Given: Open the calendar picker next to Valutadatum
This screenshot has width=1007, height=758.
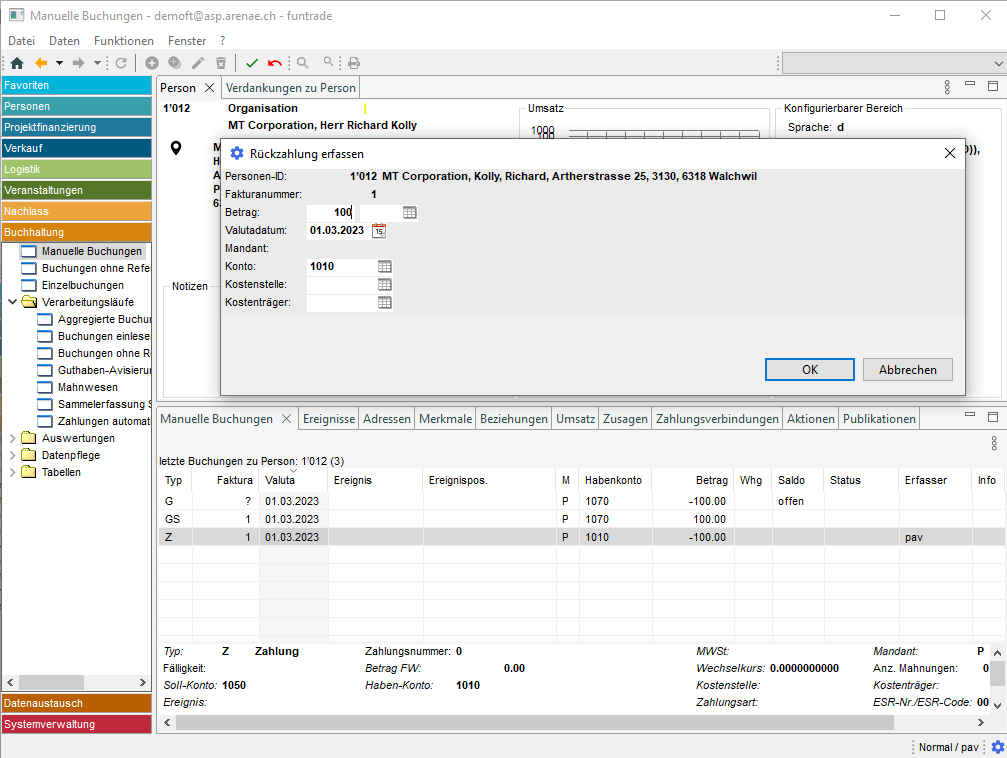Looking at the screenshot, I should pyautogui.click(x=378, y=231).
